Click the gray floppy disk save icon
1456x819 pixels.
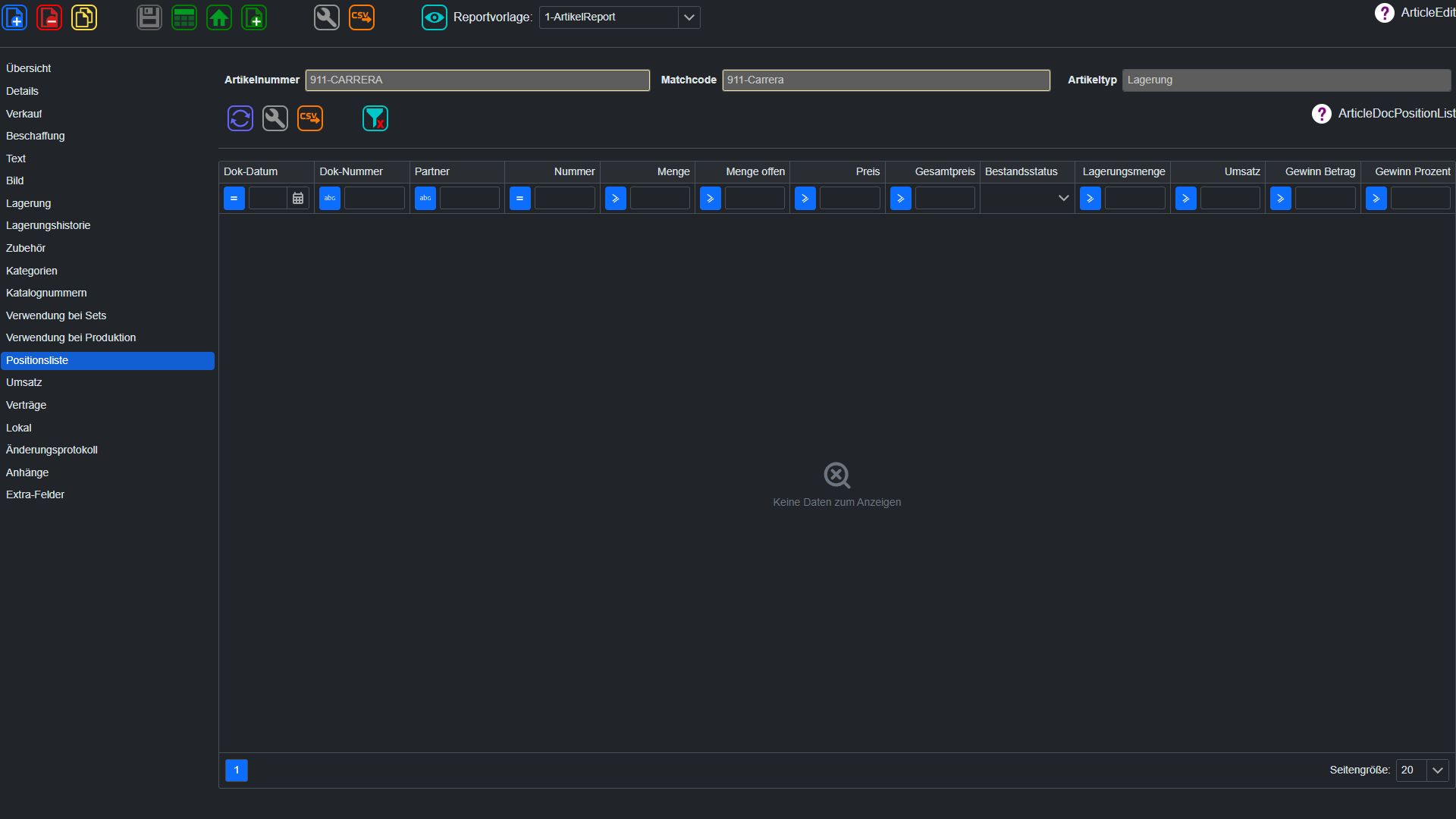(149, 17)
